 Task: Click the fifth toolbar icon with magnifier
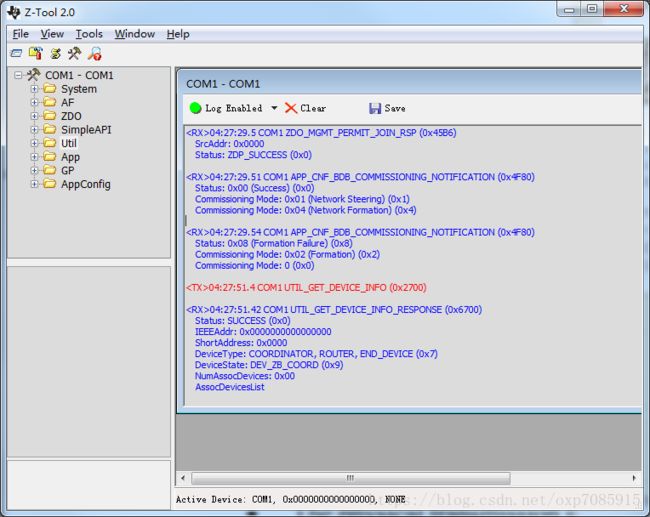tap(94, 53)
